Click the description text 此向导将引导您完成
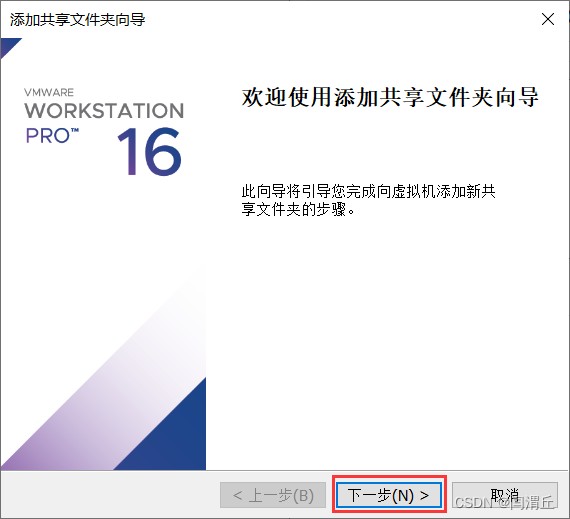The image size is (570, 519). [x=308, y=191]
